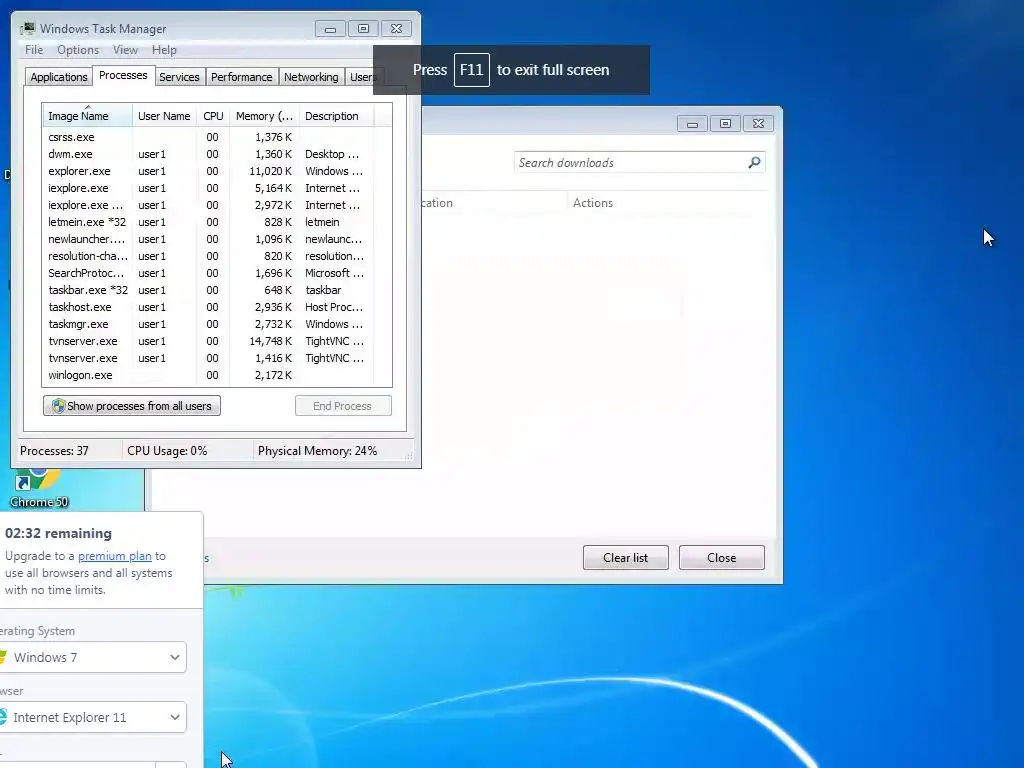This screenshot has height=768, width=1024.
Task: Click Clear list in downloads window
Action: 626,558
